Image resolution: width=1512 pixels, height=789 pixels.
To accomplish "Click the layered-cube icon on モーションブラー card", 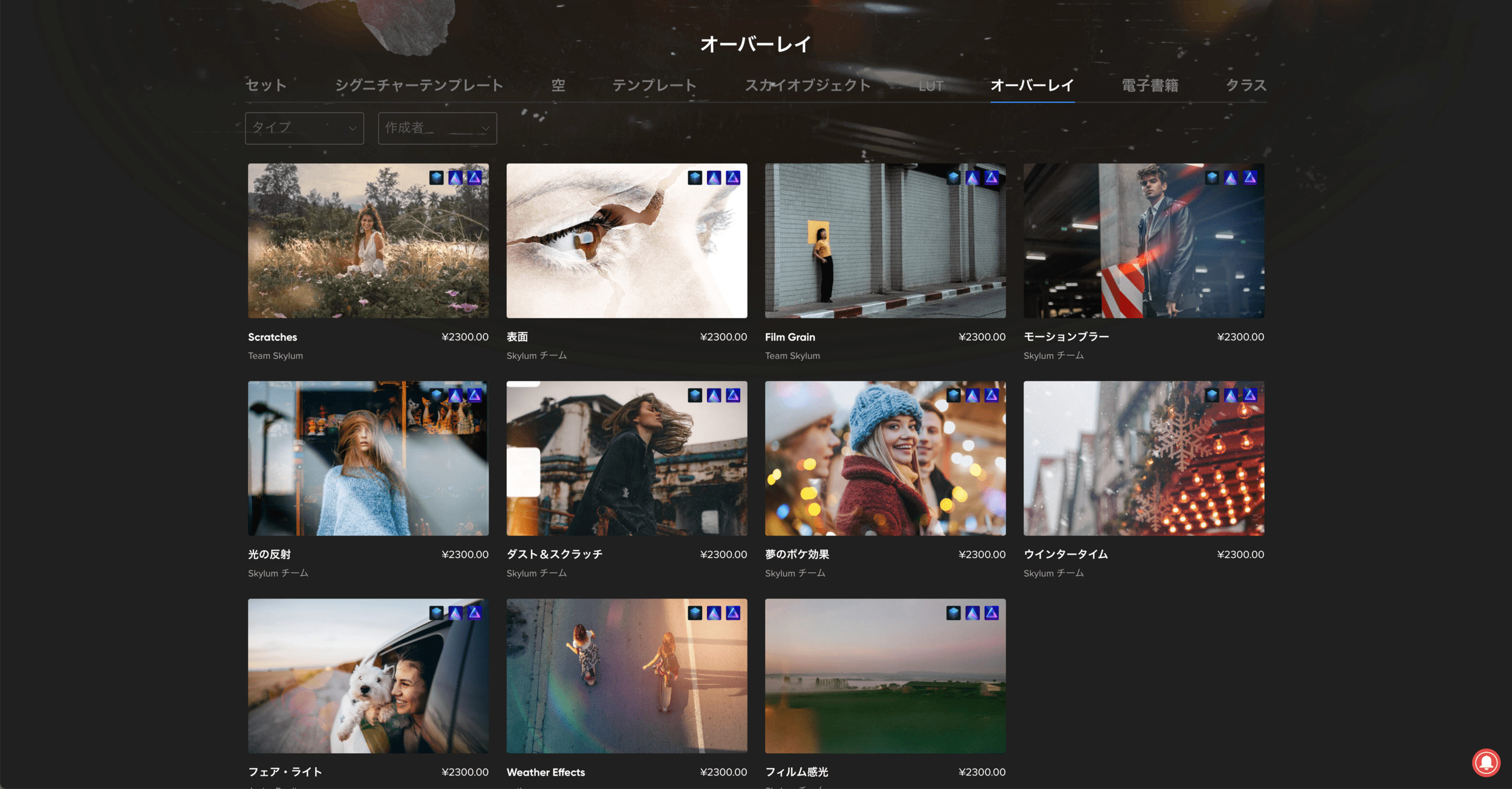I will (x=1211, y=177).
